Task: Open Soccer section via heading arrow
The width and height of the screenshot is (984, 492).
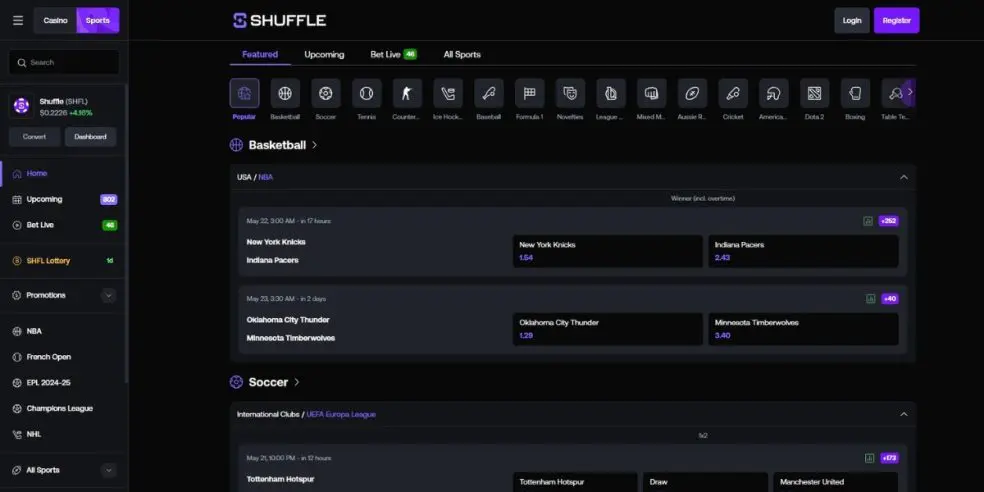Action: [x=297, y=382]
